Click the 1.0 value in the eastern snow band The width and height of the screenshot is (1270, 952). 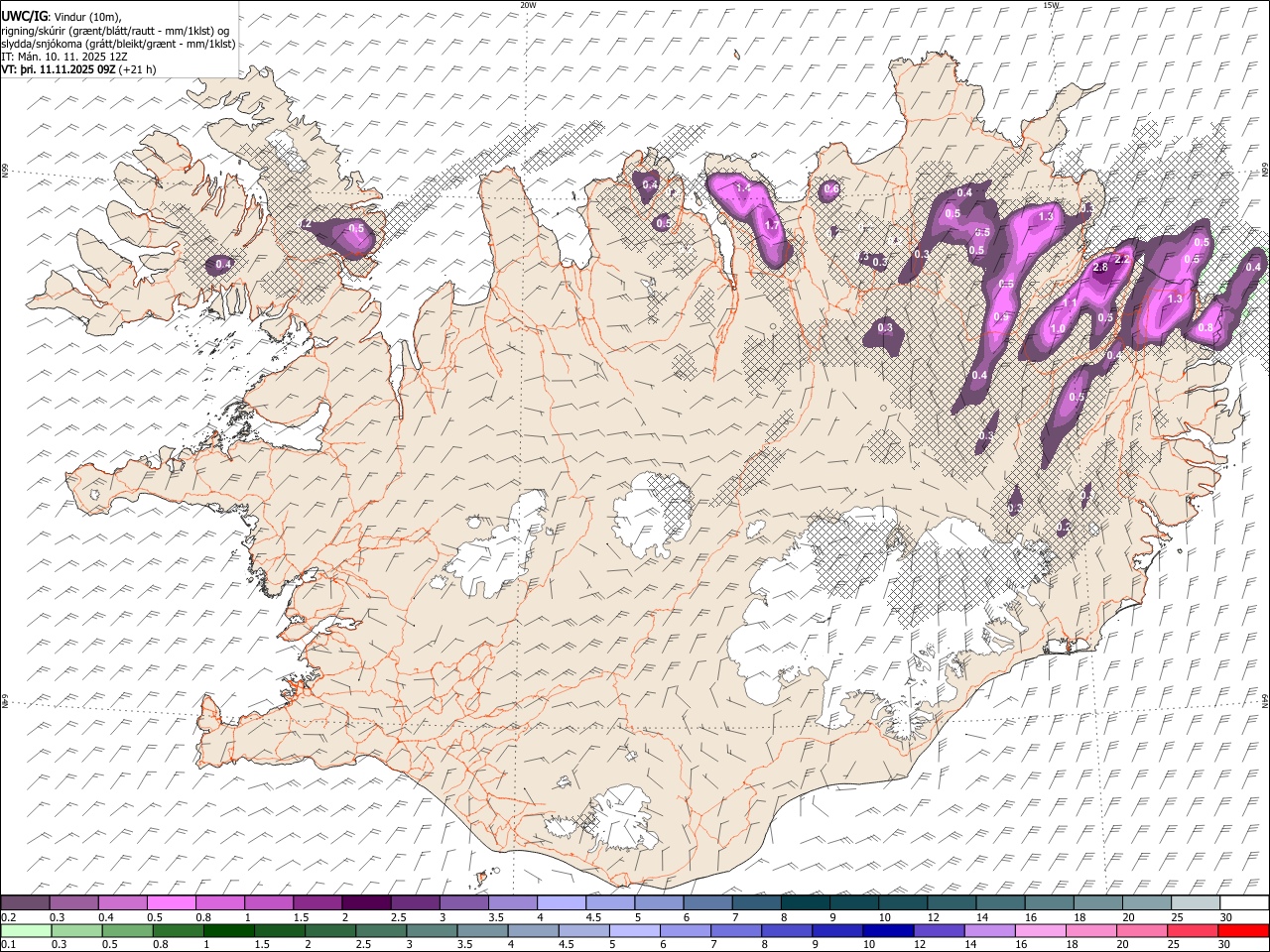tap(1058, 329)
